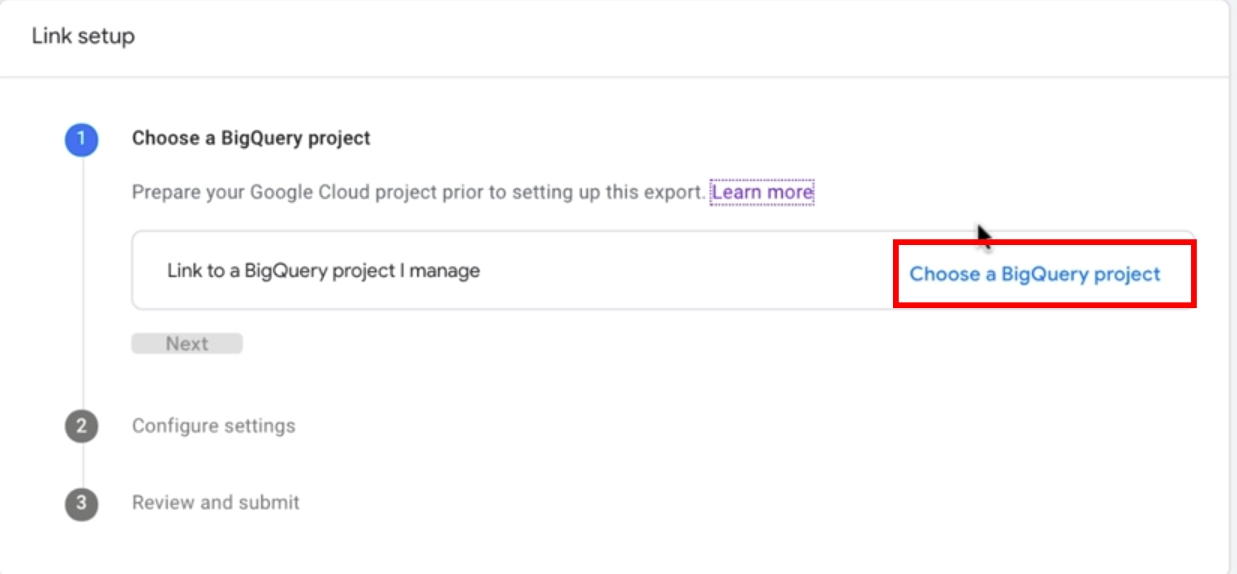Click the connector line between steps 2 and 3
The width and height of the screenshot is (1237, 574).
(x=82, y=465)
